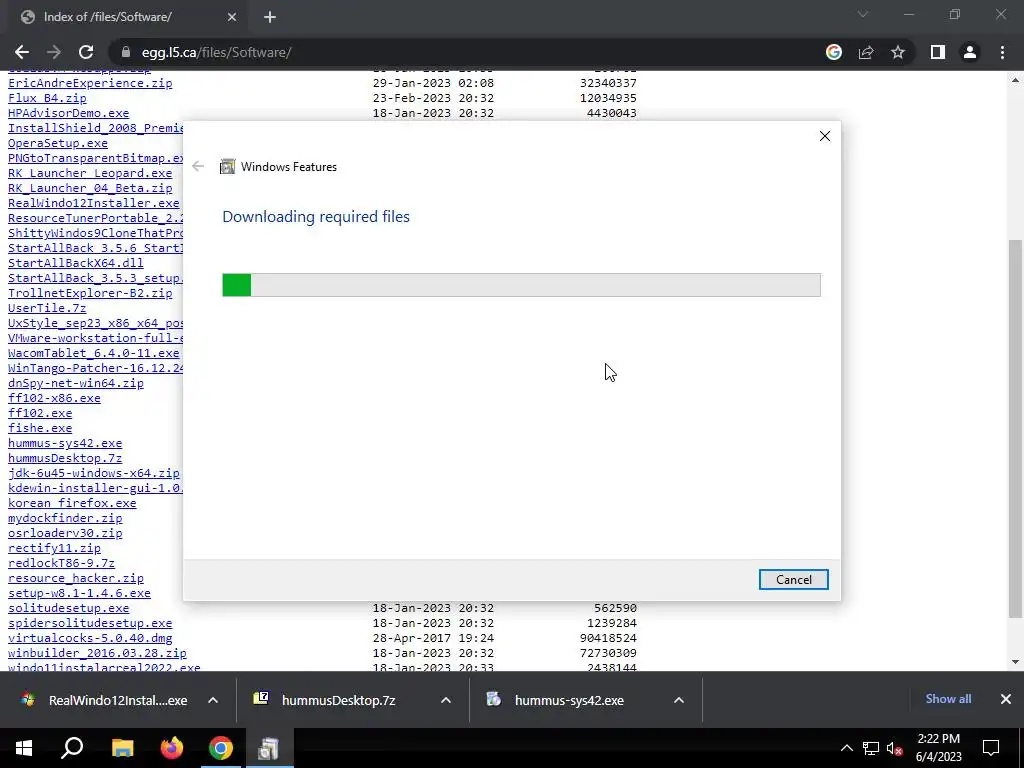Click the page vertical scrollbar
Viewport: 1024px width, 768px height.
[1016, 428]
